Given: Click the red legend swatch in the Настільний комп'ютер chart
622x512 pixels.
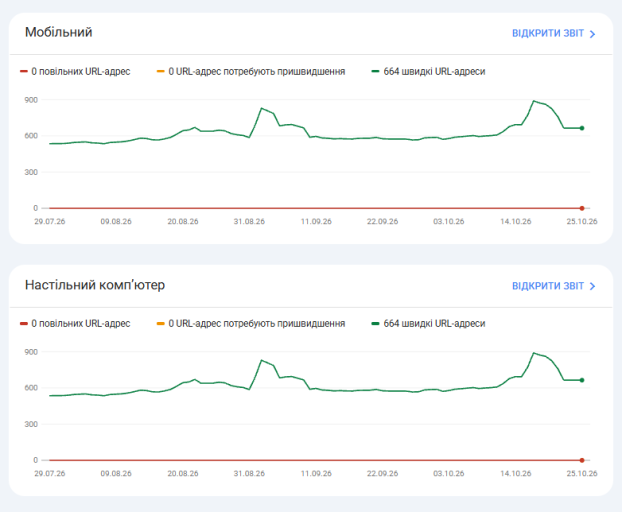Looking at the screenshot, I should (24, 324).
